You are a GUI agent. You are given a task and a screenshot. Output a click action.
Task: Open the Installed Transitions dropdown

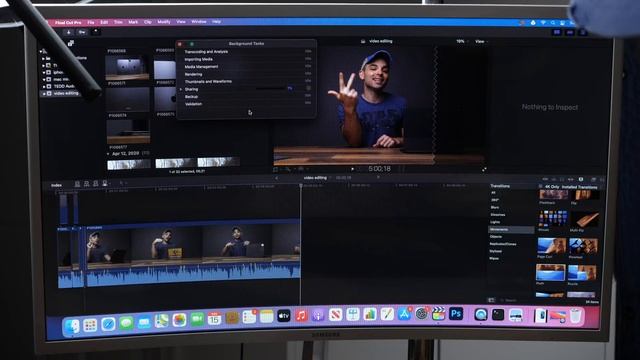click(579, 187)
